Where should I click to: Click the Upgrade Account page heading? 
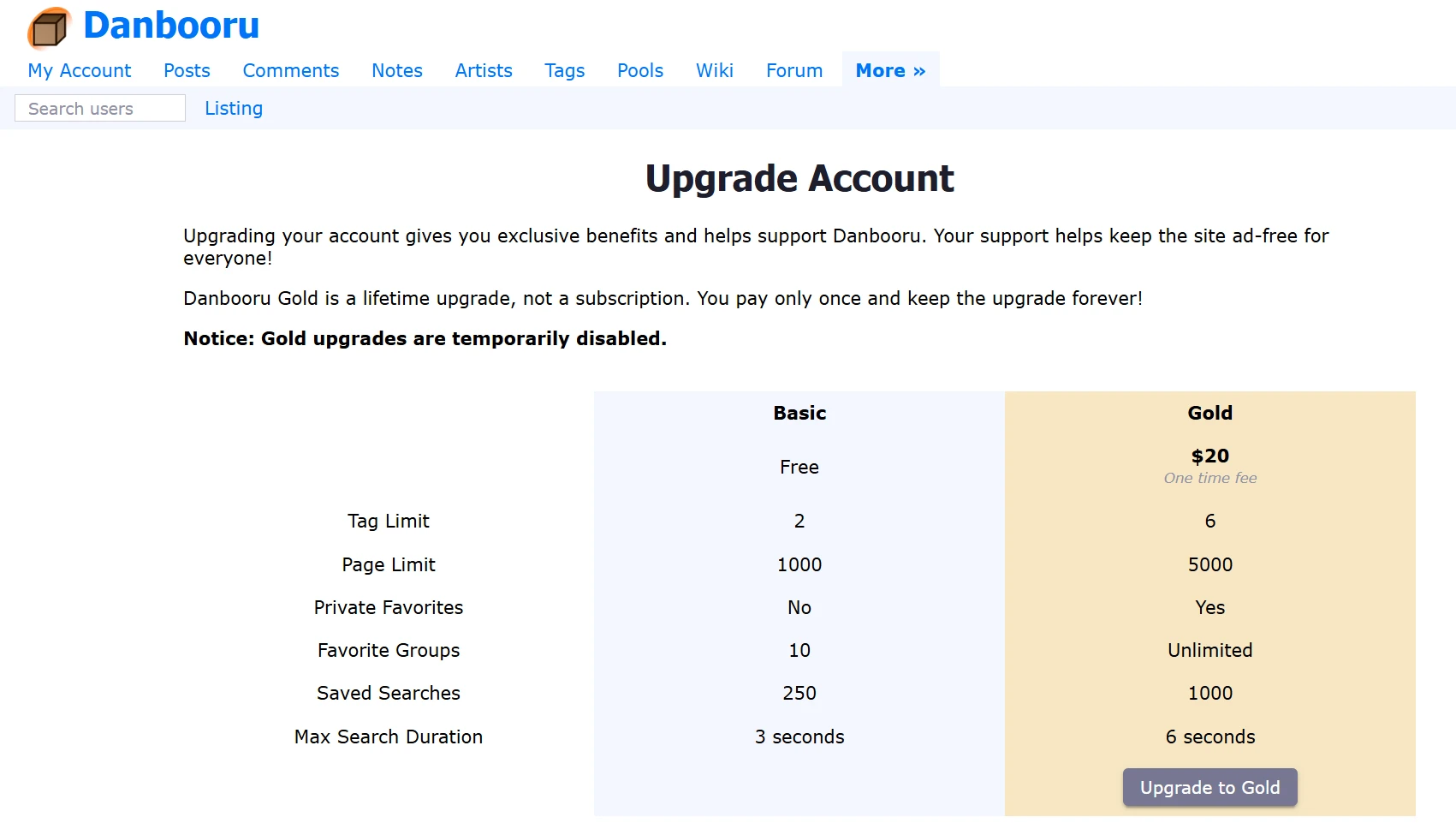click(799, 178)
